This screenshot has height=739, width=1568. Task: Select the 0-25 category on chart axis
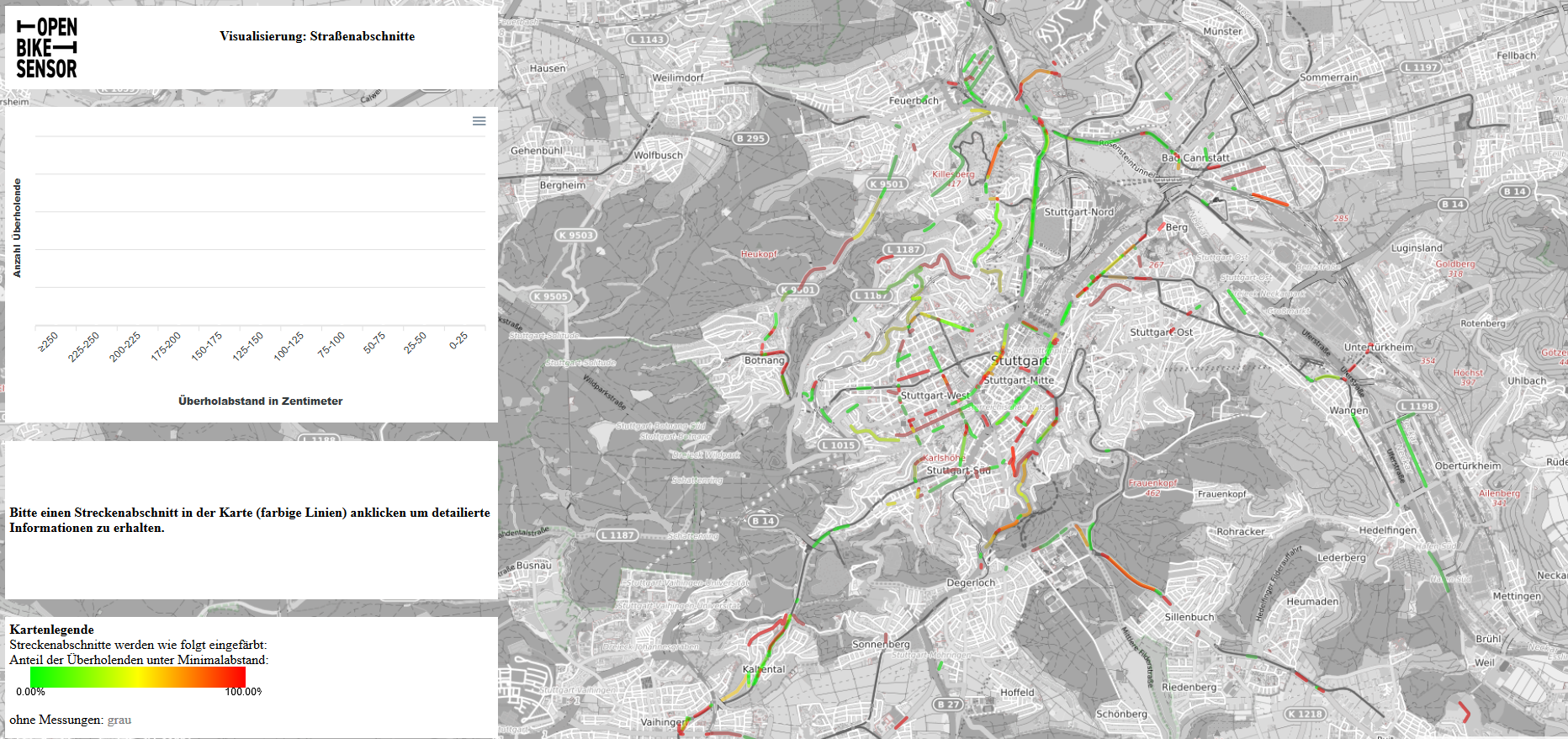point(458,340)
